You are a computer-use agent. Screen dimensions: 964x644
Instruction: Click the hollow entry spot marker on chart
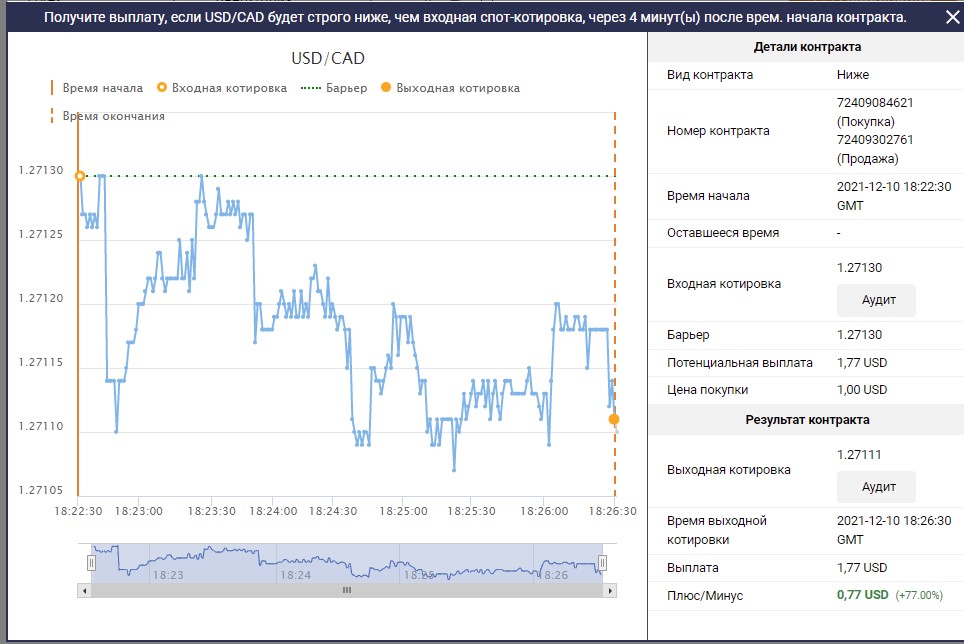tap(79, 176)
